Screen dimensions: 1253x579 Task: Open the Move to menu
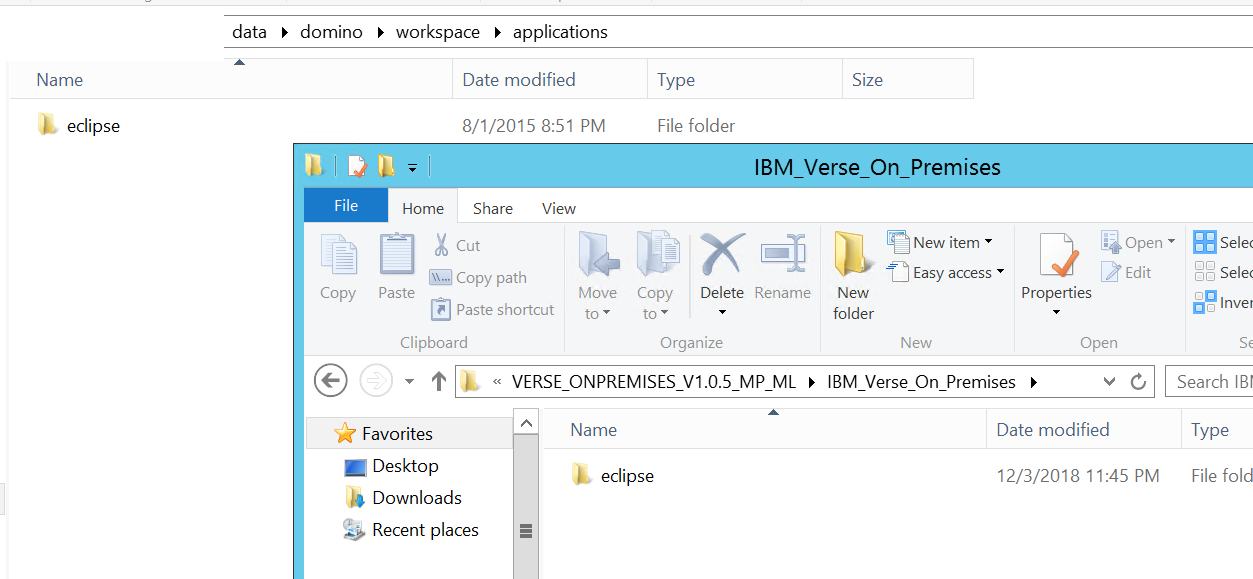point(598,275)
